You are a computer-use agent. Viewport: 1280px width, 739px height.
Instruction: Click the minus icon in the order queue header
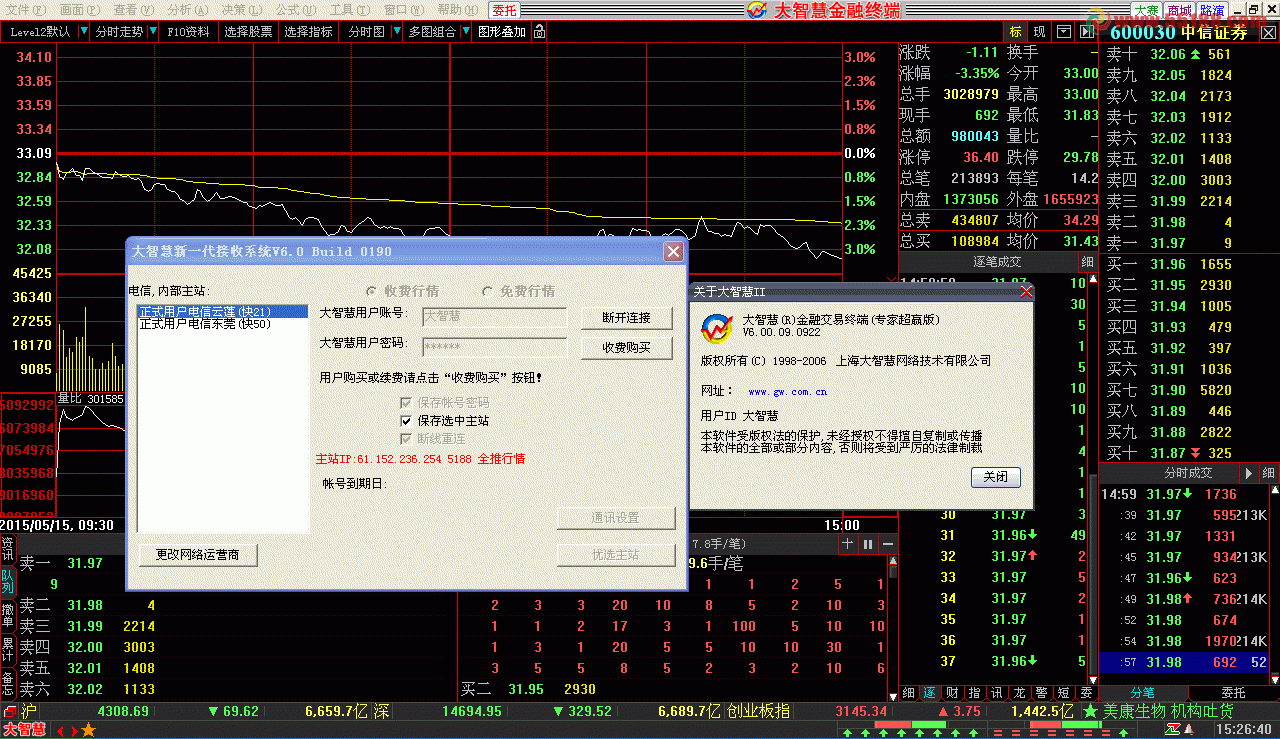[887, 543]
